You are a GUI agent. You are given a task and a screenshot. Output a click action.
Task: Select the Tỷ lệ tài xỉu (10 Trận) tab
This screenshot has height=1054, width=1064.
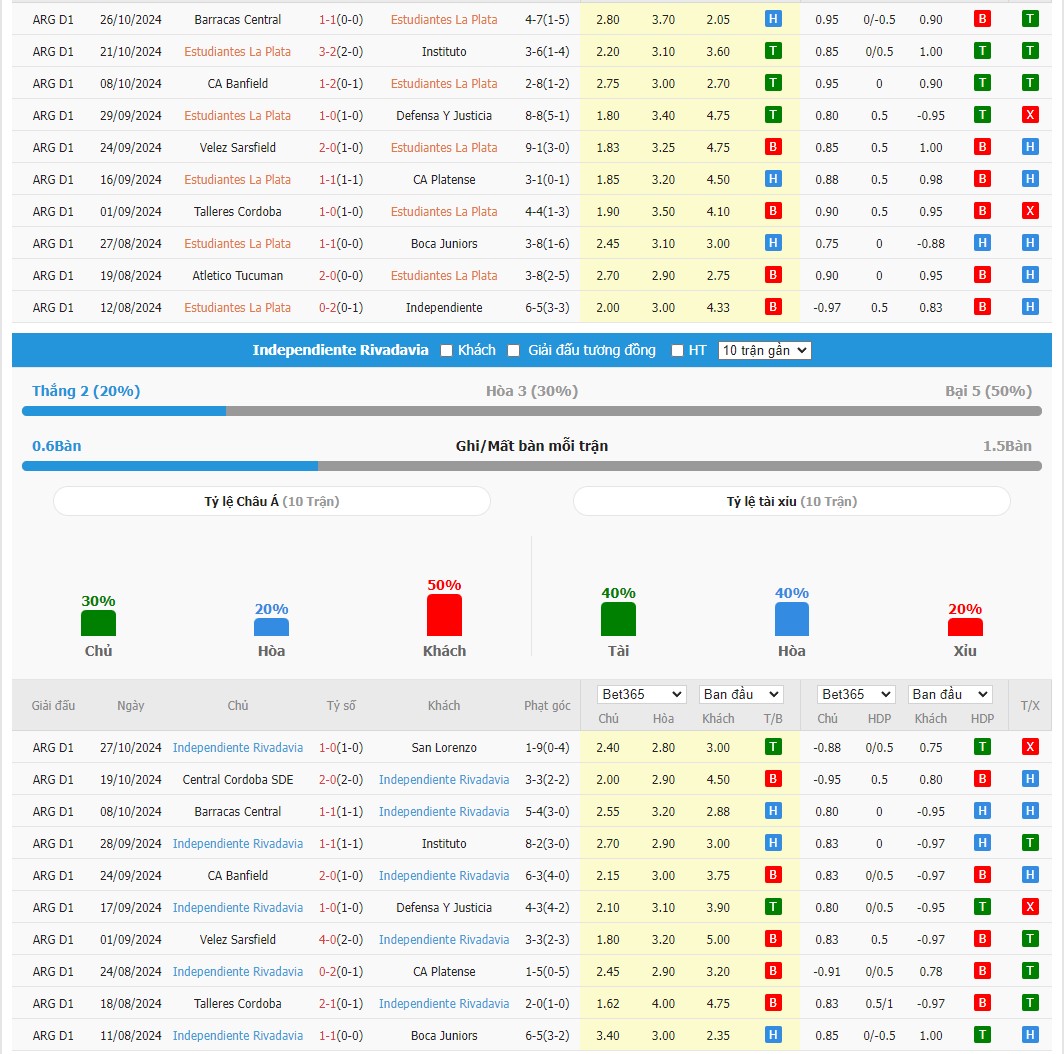[x=792, y=502]
